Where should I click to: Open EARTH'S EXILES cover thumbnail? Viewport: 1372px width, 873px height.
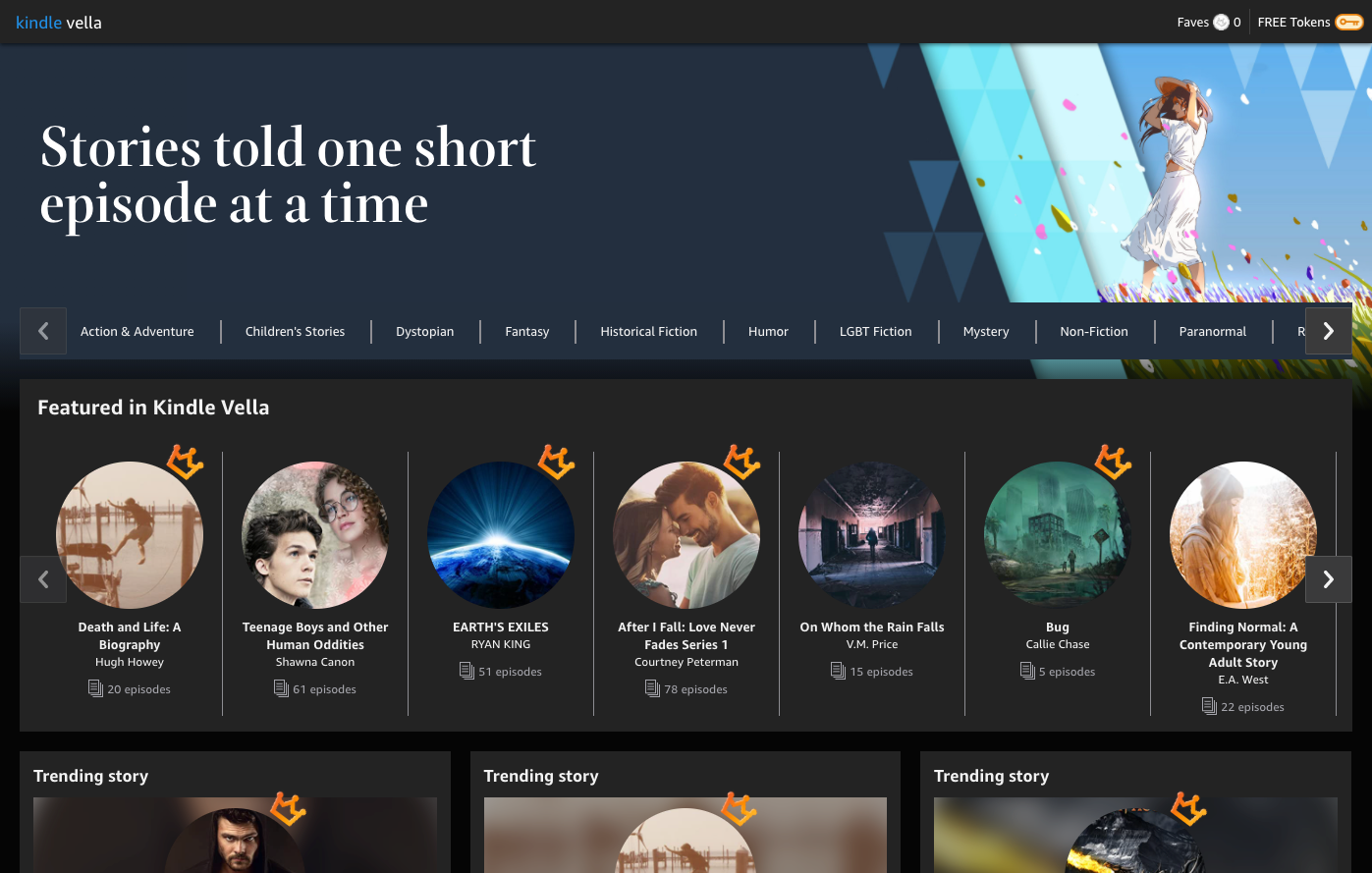pos(501,535)
